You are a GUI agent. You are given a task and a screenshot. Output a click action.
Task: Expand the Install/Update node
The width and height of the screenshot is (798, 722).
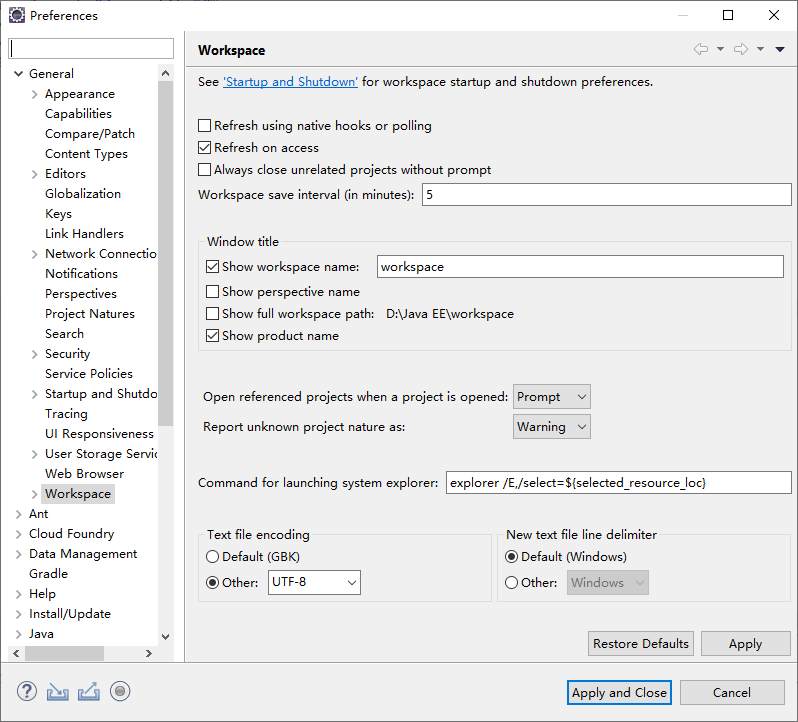(18, 614)
